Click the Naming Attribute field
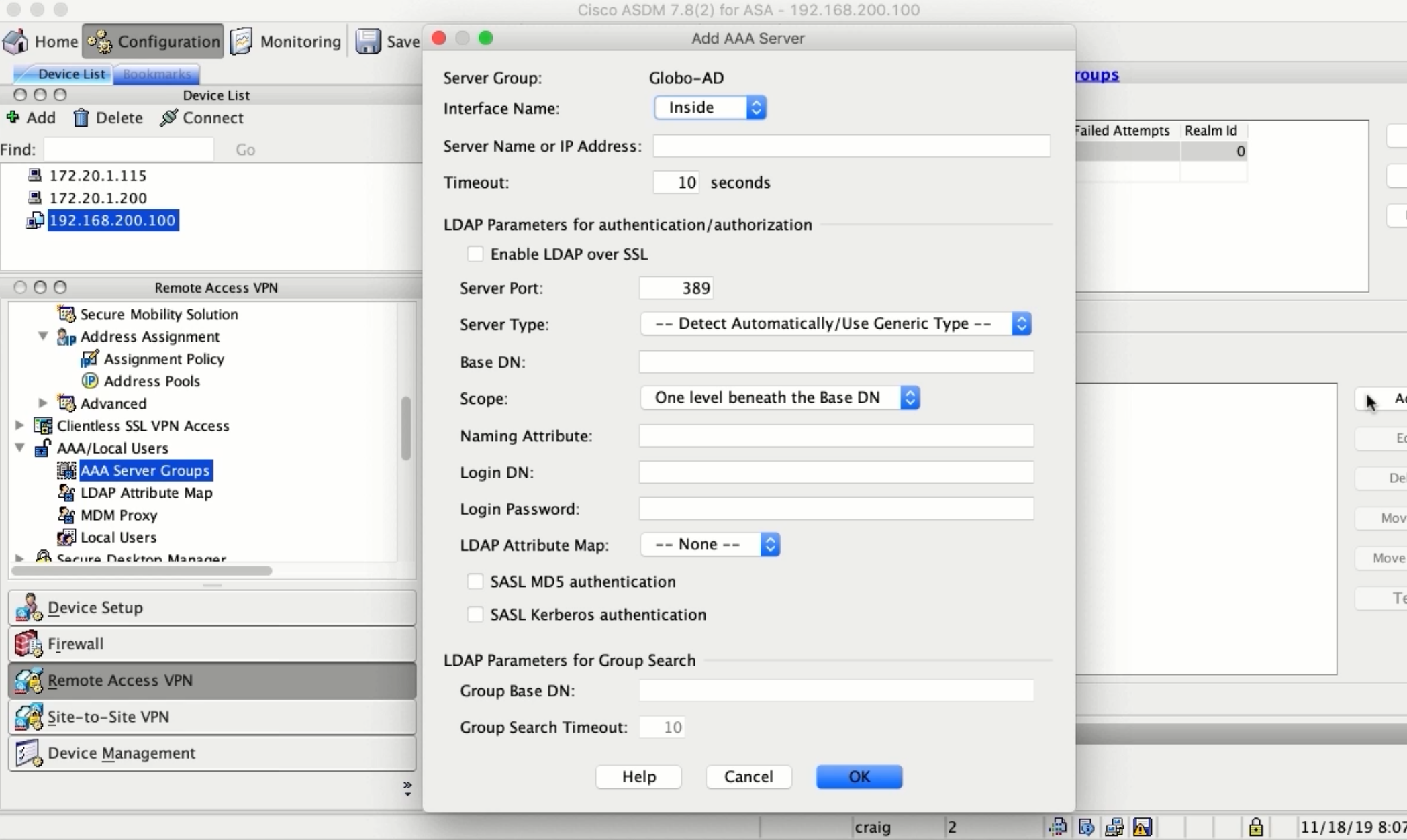 coord(836,436)
